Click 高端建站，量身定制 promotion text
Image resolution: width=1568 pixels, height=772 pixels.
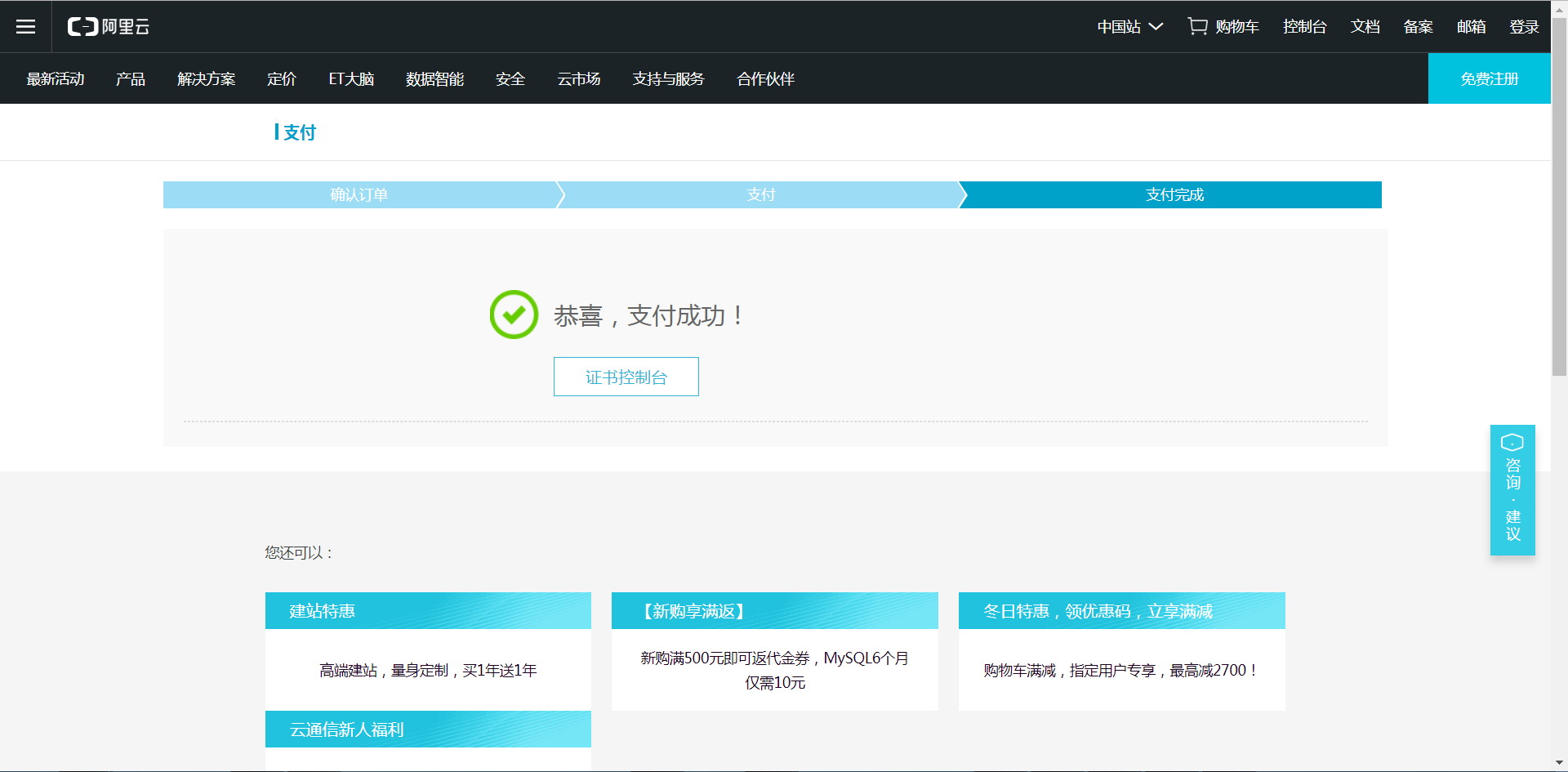[428, 671]
